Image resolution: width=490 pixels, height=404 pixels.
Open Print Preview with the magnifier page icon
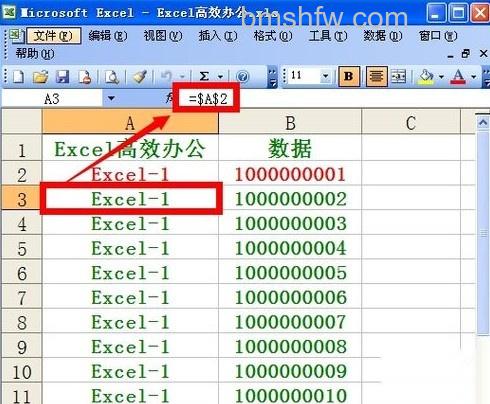click(x=112, y=77)
